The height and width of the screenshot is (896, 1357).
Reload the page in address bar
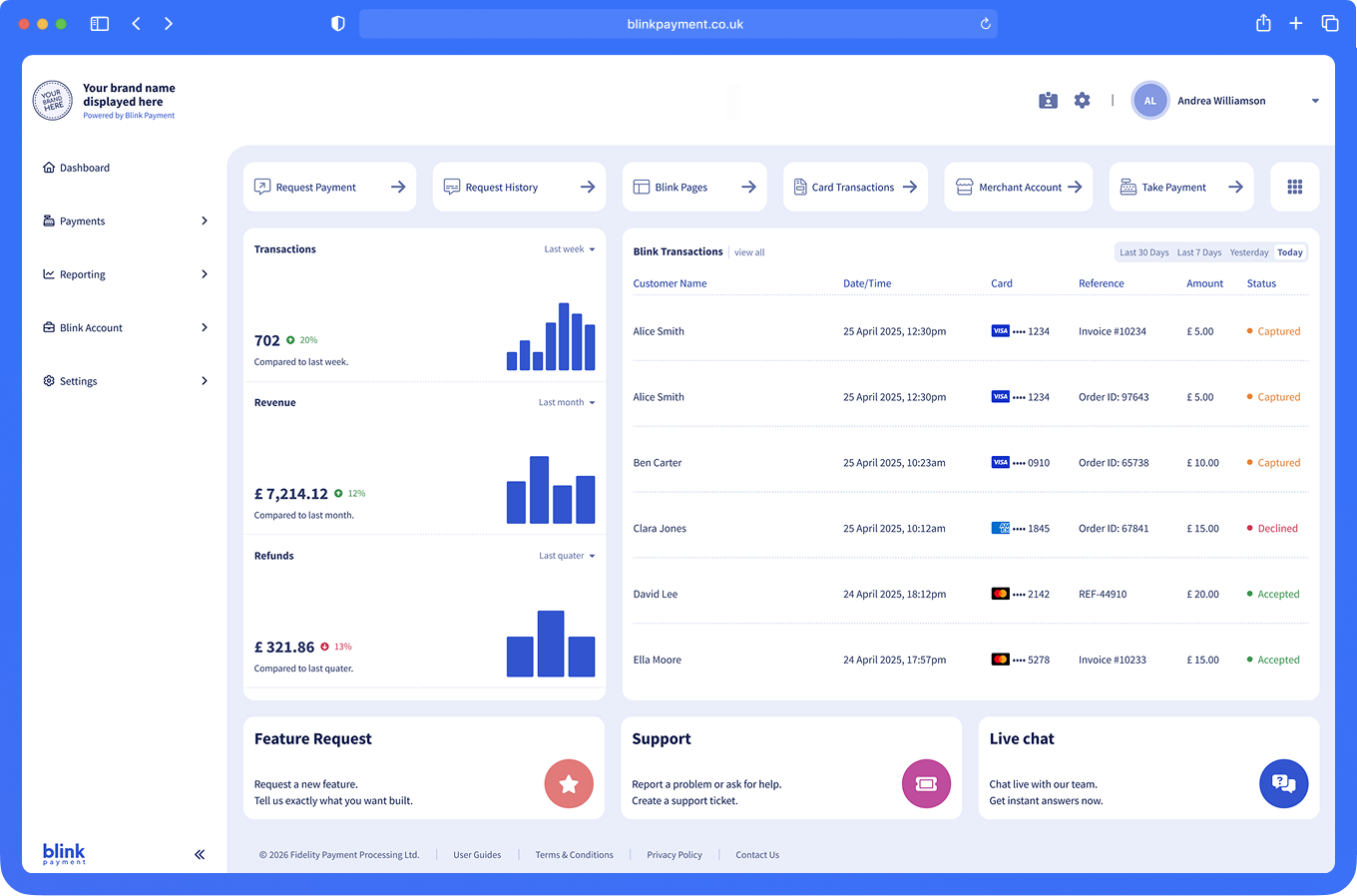click(x=985, y=24)
